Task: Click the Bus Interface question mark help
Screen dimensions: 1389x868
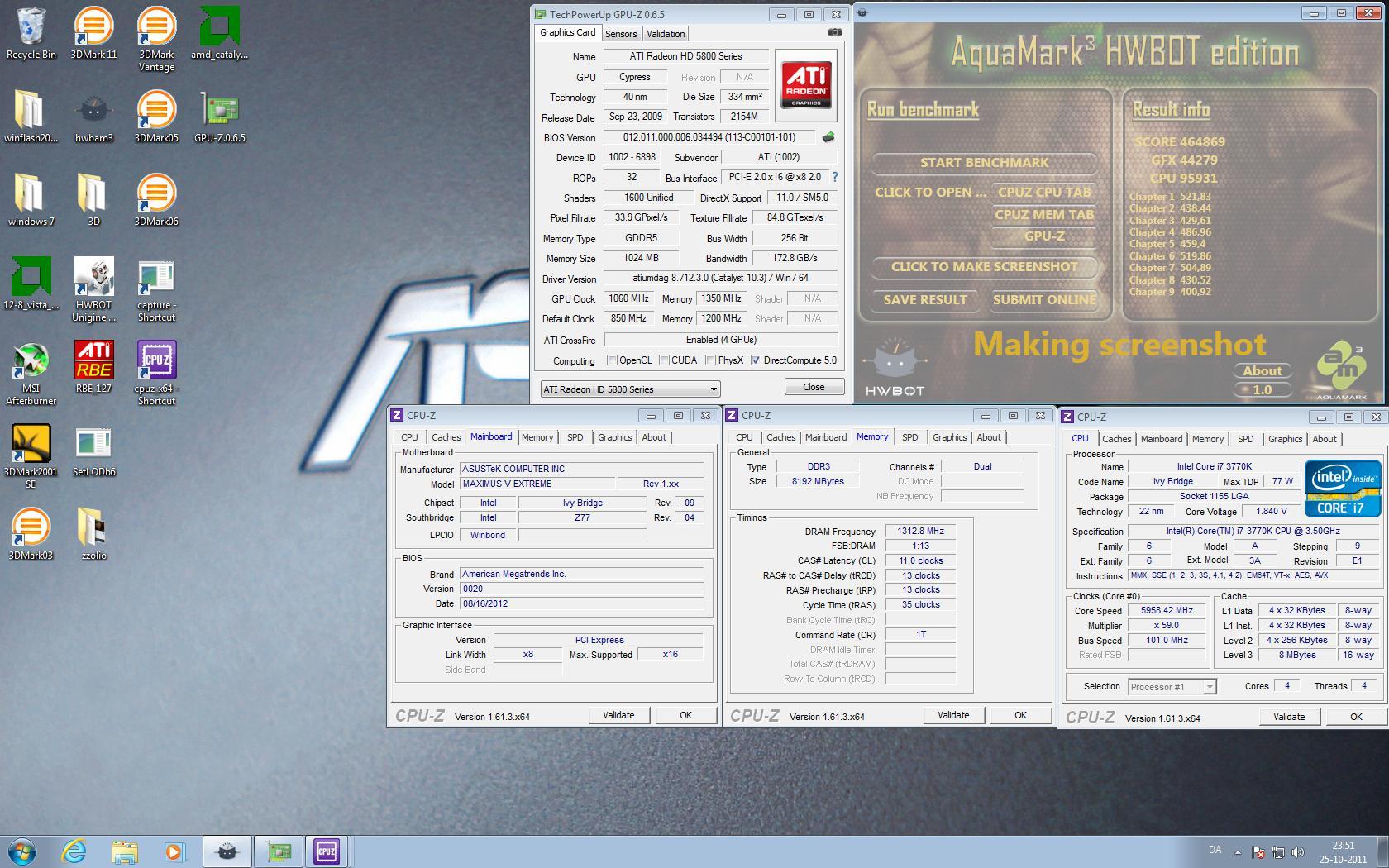Action: [x=834, y=177]
